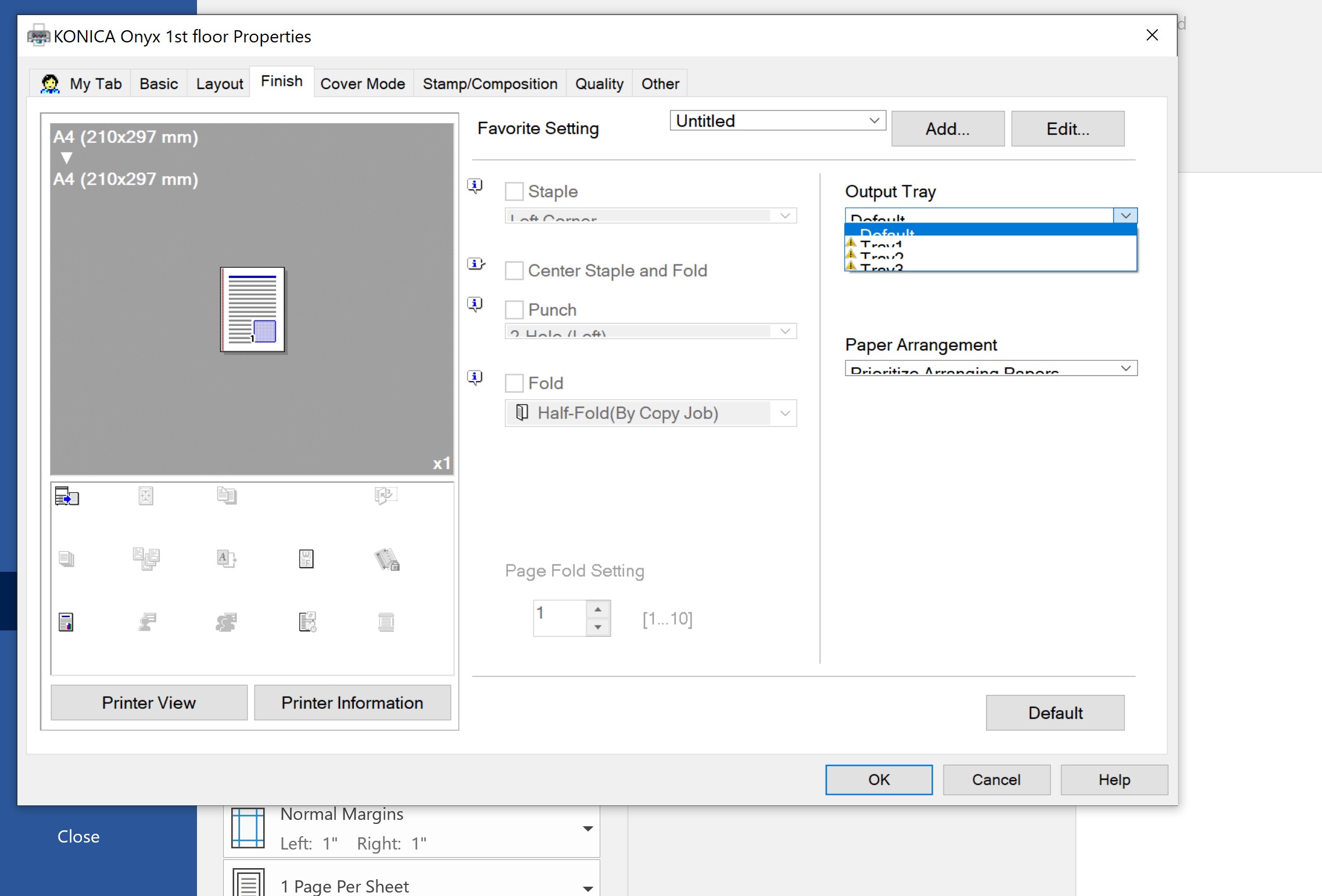Open the Half-Fold(By Copy Job) dropdown

[650, 413]
